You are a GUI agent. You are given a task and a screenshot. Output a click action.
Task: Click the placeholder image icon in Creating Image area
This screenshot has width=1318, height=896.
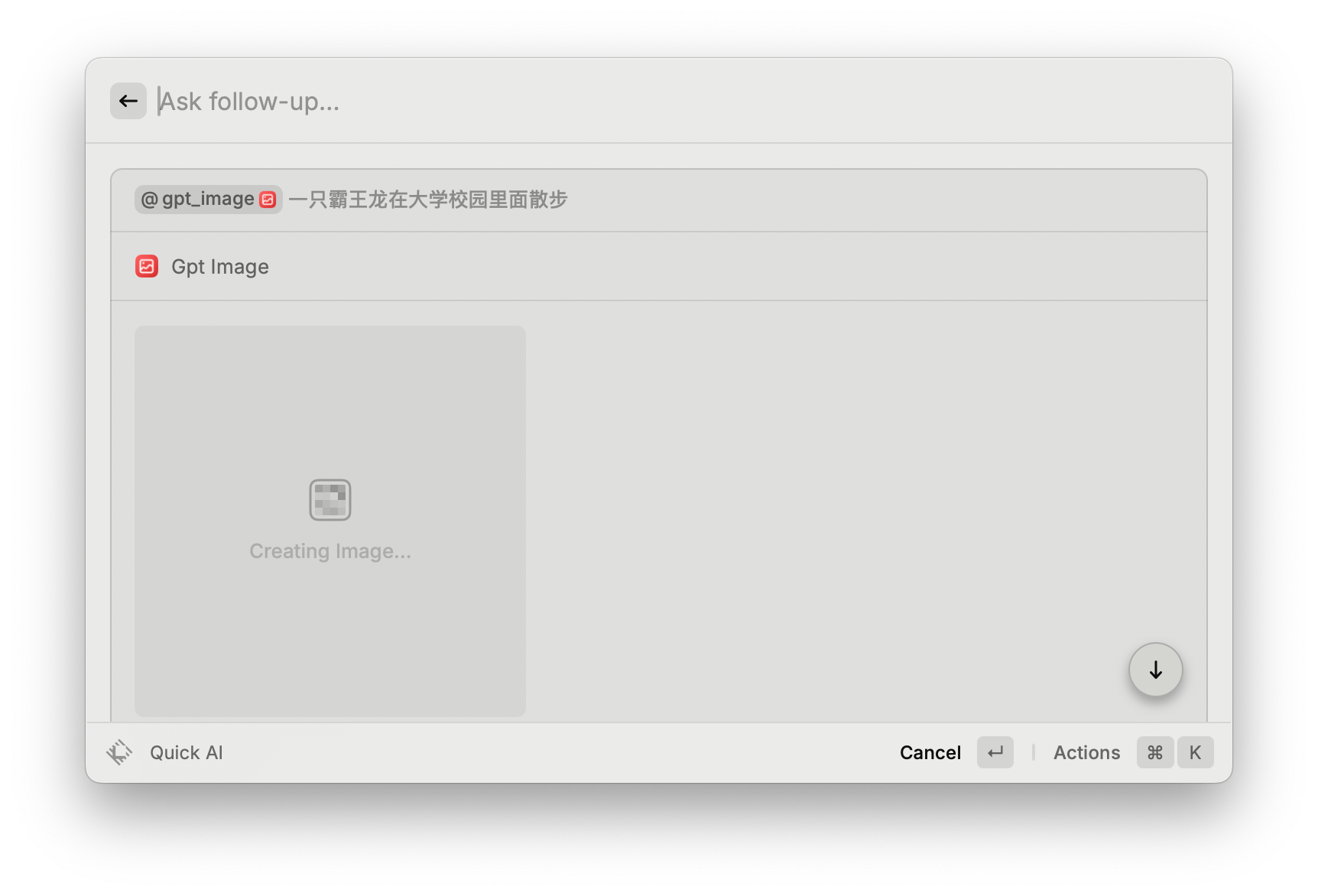pyautogui.click(x=329, y=499)
